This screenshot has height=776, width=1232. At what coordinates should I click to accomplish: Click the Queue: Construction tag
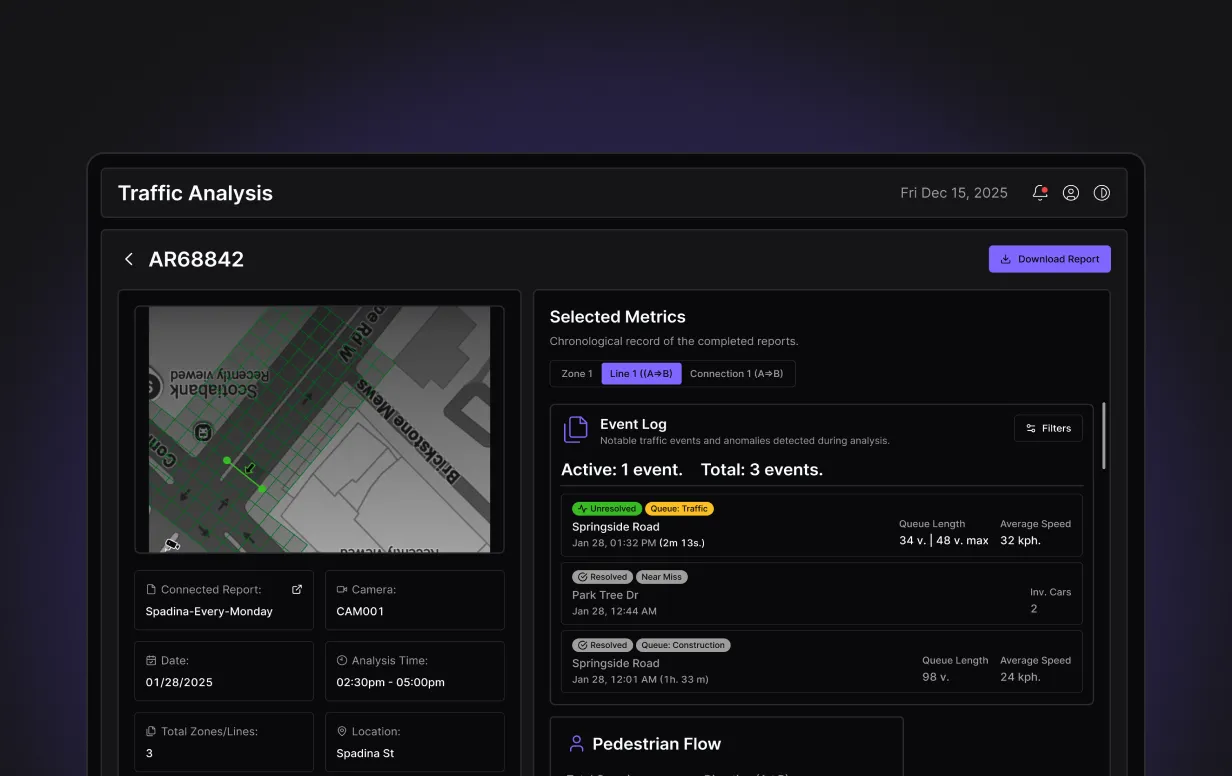(684, 645)
